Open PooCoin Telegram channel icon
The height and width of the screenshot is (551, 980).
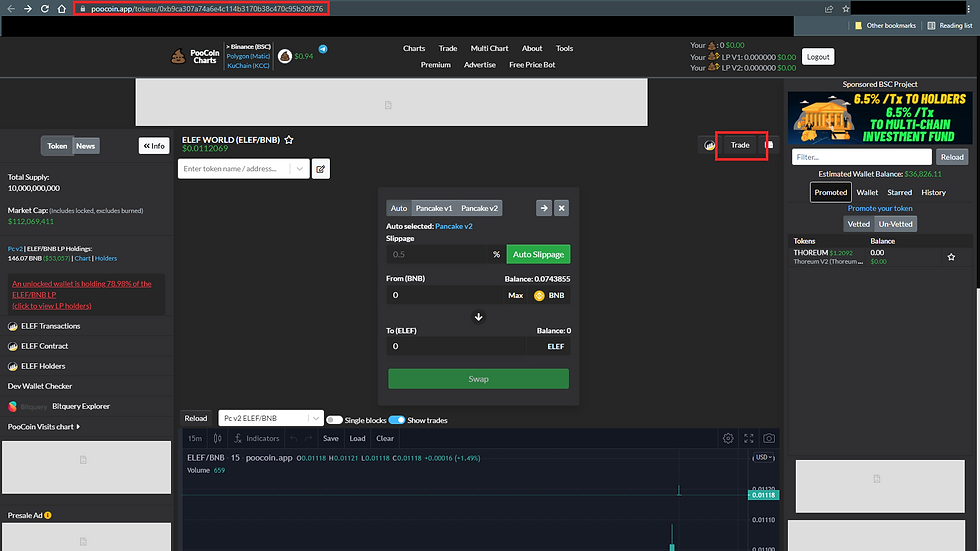(x=323, y=49)
